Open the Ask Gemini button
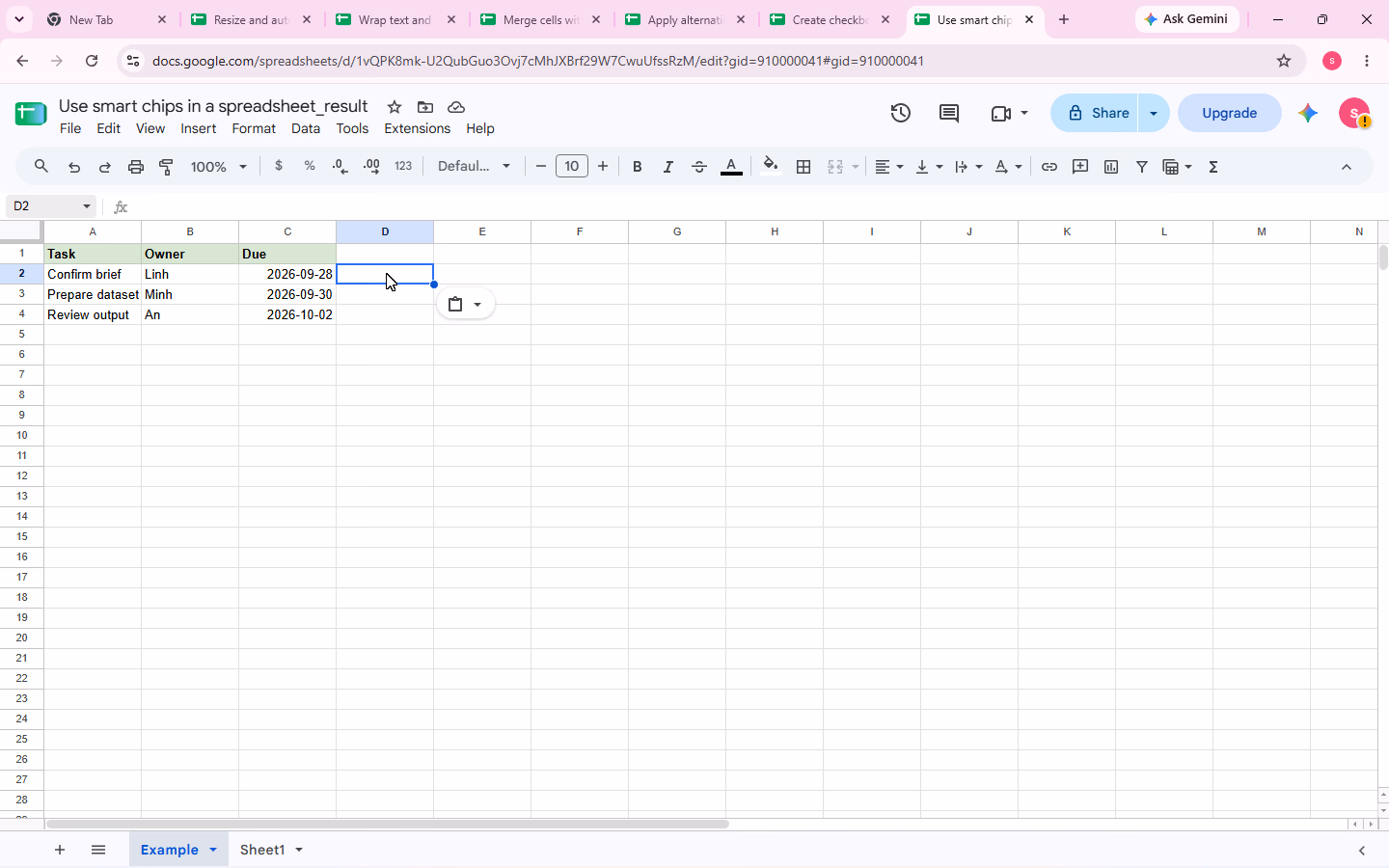This screenshot has width=1389, height=868. 1187,19
